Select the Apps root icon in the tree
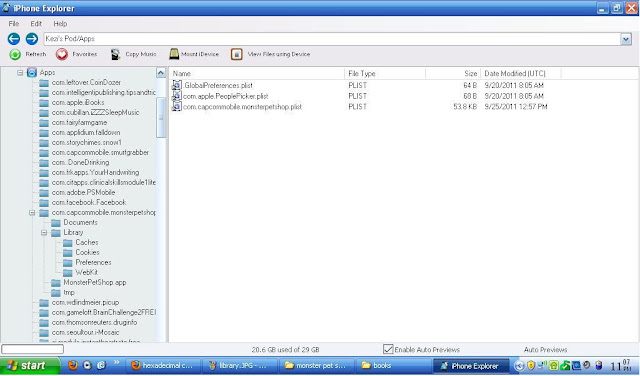This screenshot has width=640, height=376. (x=32, y=73)
